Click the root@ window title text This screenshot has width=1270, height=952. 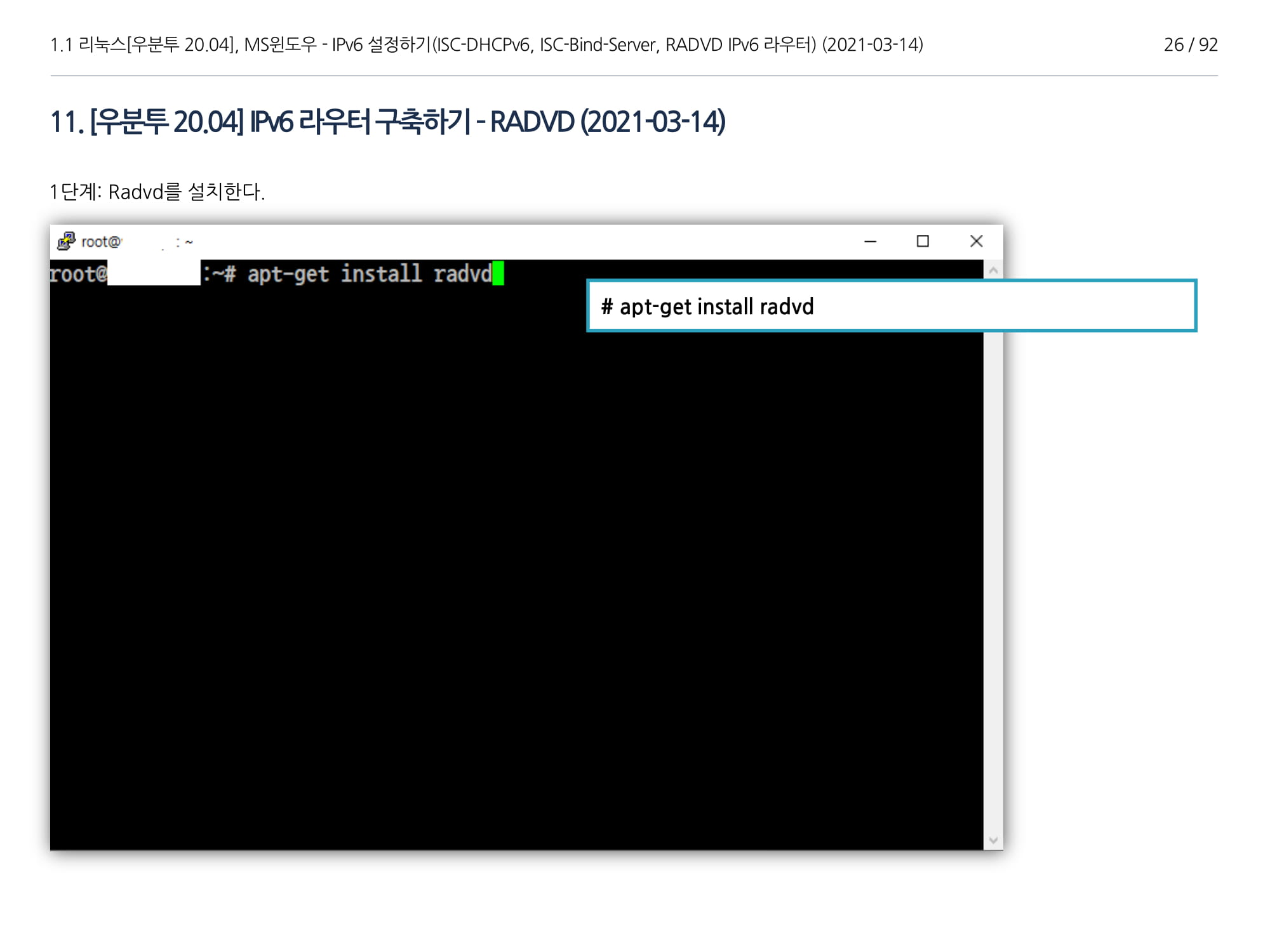[x=101, y=242]
